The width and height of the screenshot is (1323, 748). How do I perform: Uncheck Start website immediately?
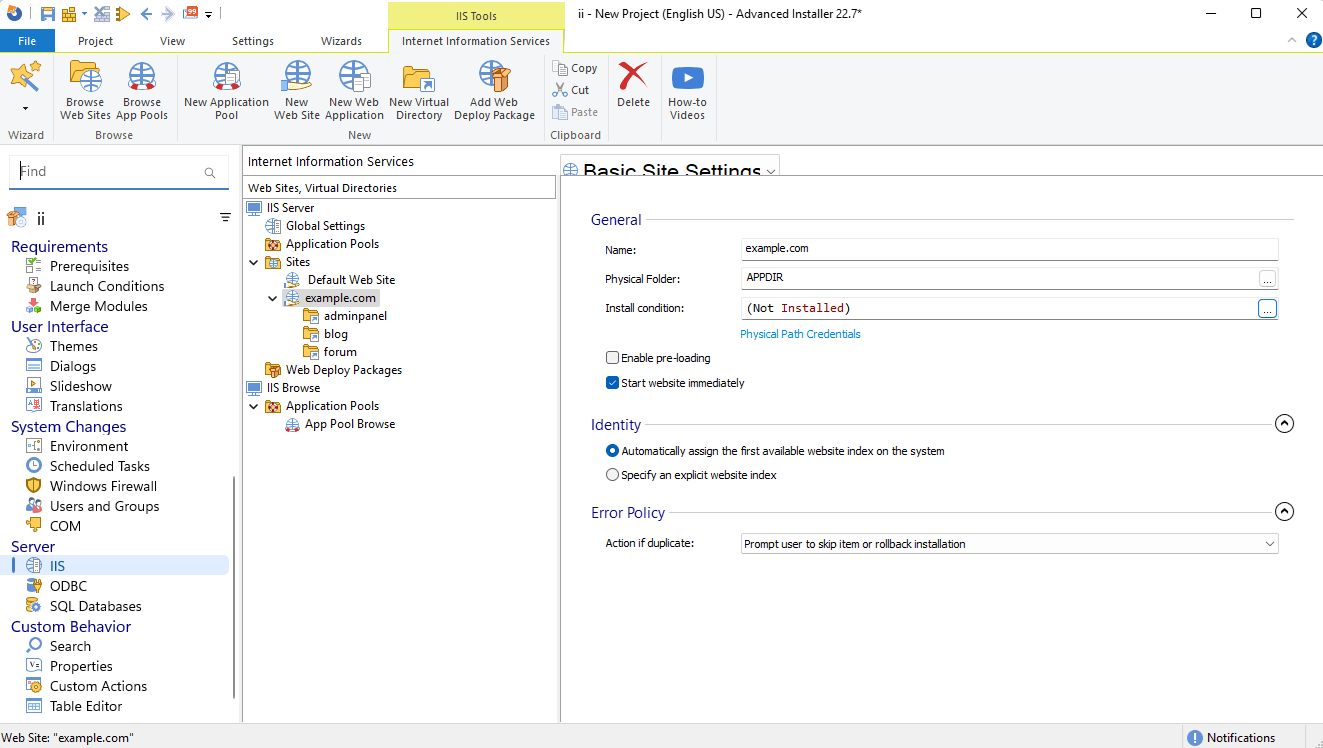point(612,381)
